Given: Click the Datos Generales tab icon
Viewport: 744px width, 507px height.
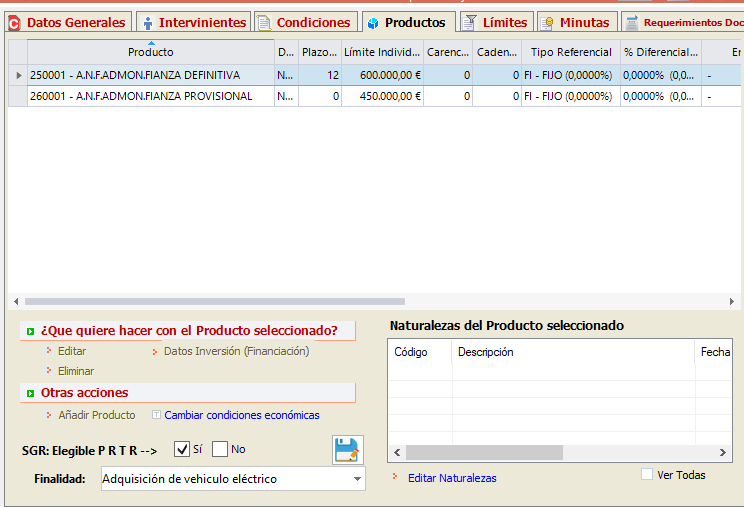Looking at the screenshot, I should coord(14,23).
